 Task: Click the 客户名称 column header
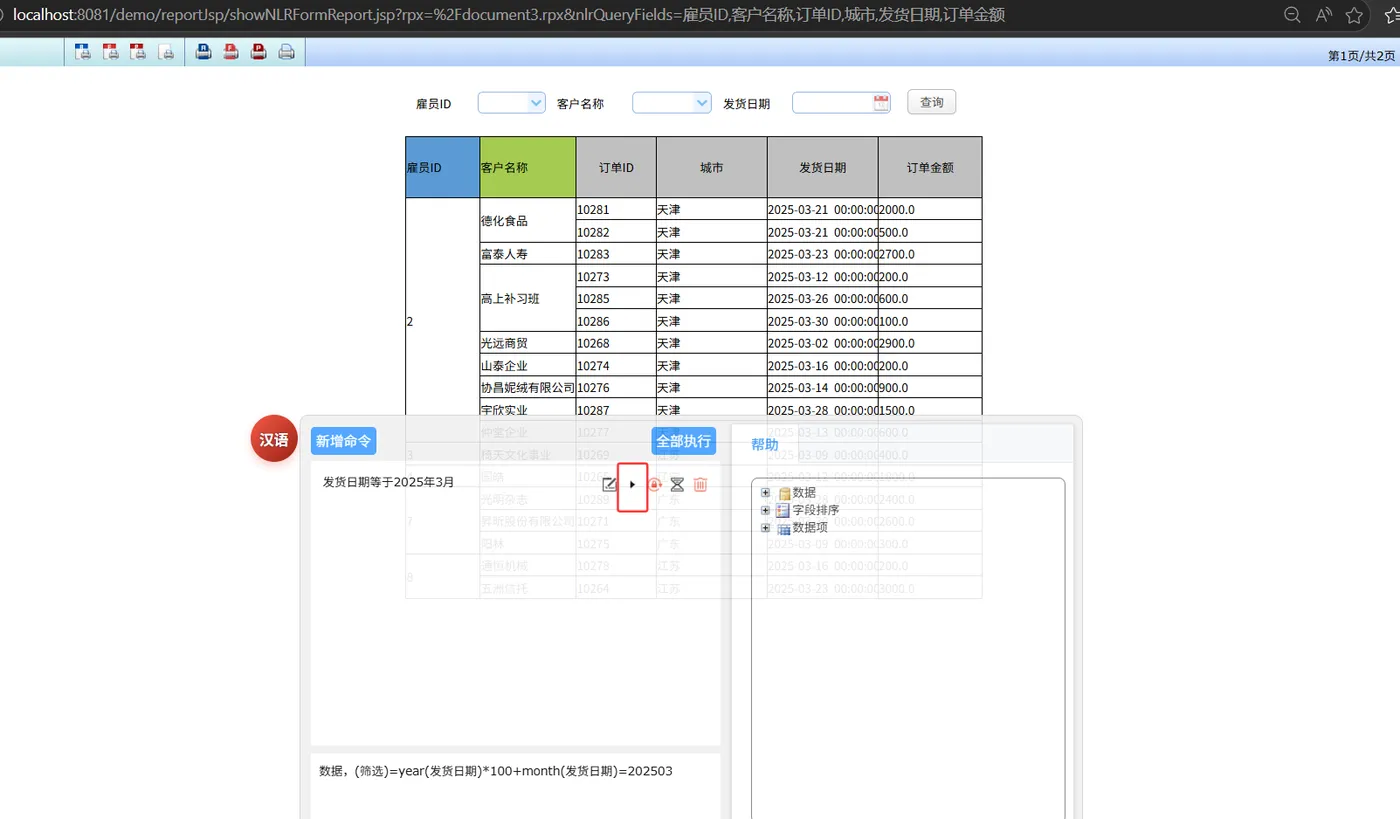tap(528, 167)
